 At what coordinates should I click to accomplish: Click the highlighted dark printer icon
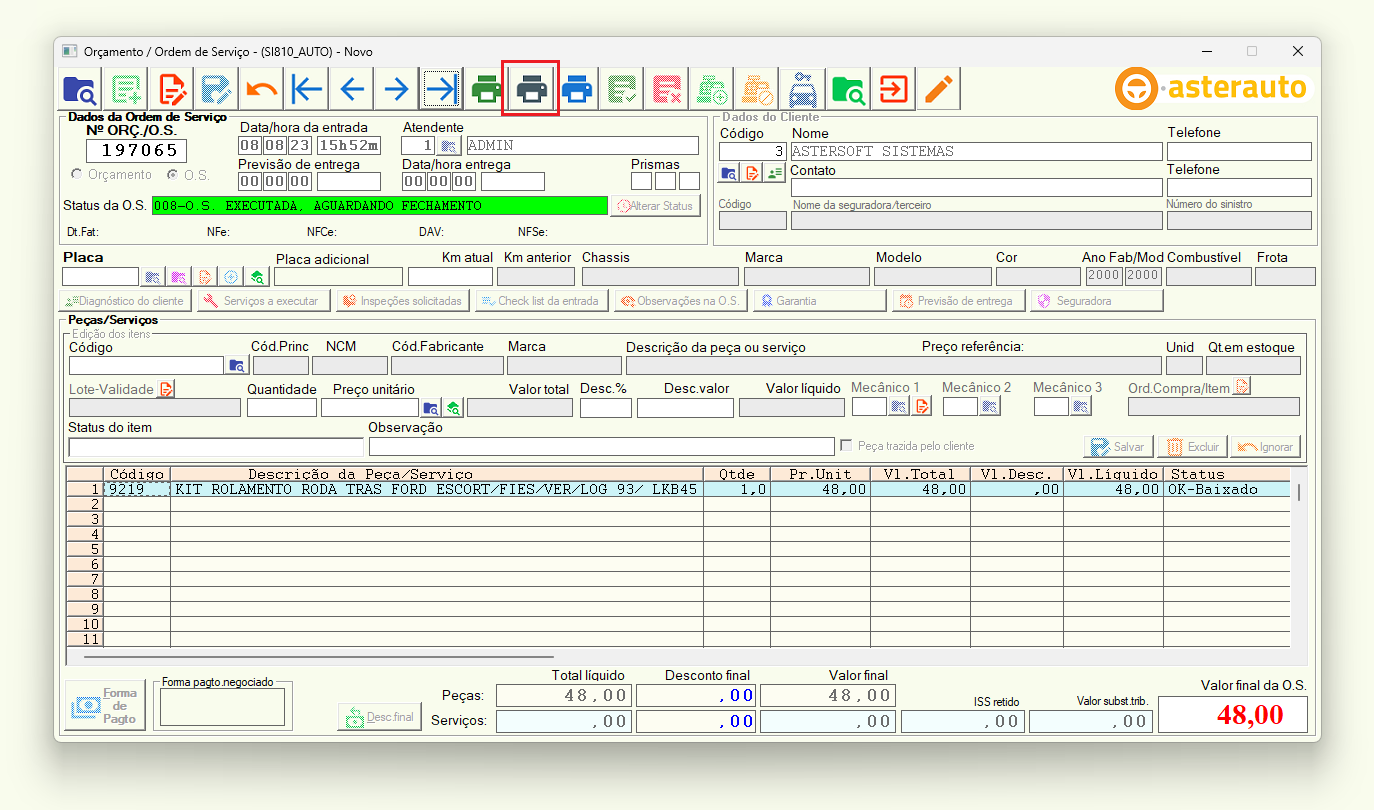[531, 90]
